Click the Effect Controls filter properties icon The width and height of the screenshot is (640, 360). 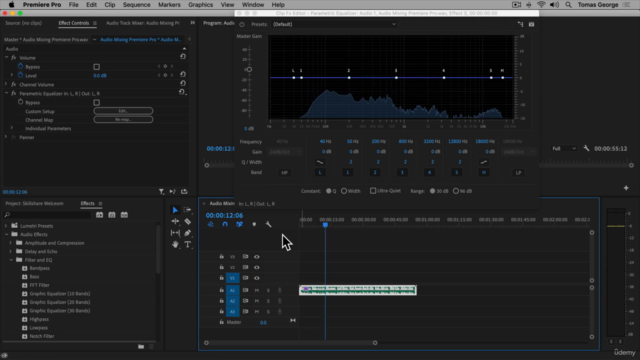tap(162, 191)
